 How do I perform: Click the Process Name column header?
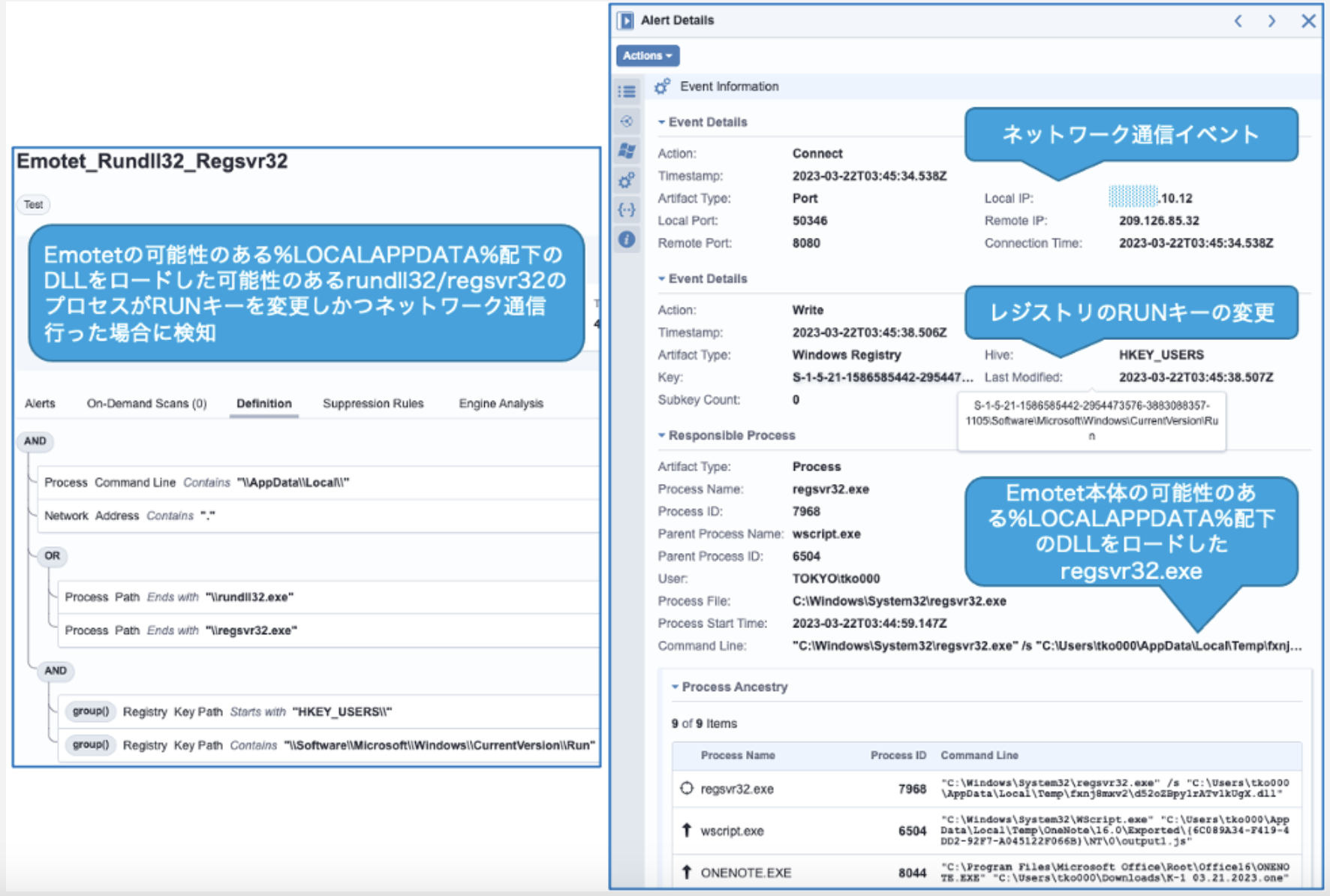[x=738, y=756]
